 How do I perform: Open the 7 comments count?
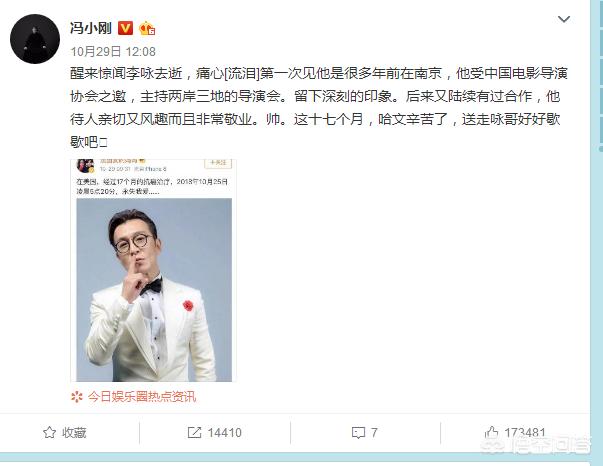(374, 433)
